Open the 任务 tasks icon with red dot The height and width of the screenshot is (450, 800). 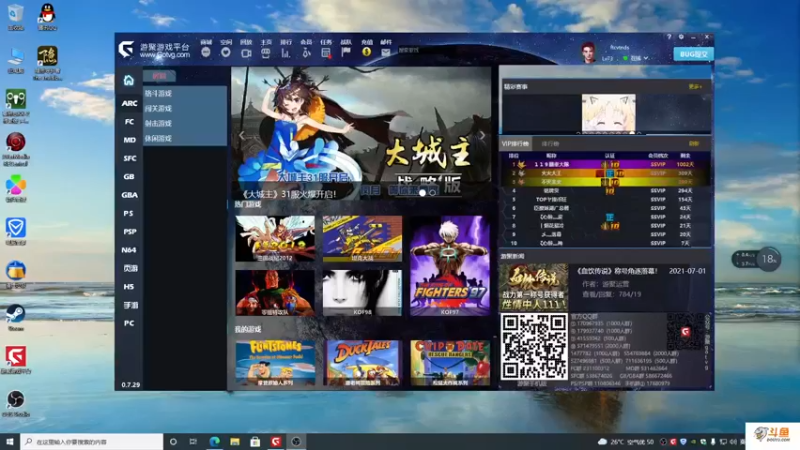pyautogui.click(x=326, y=53)
